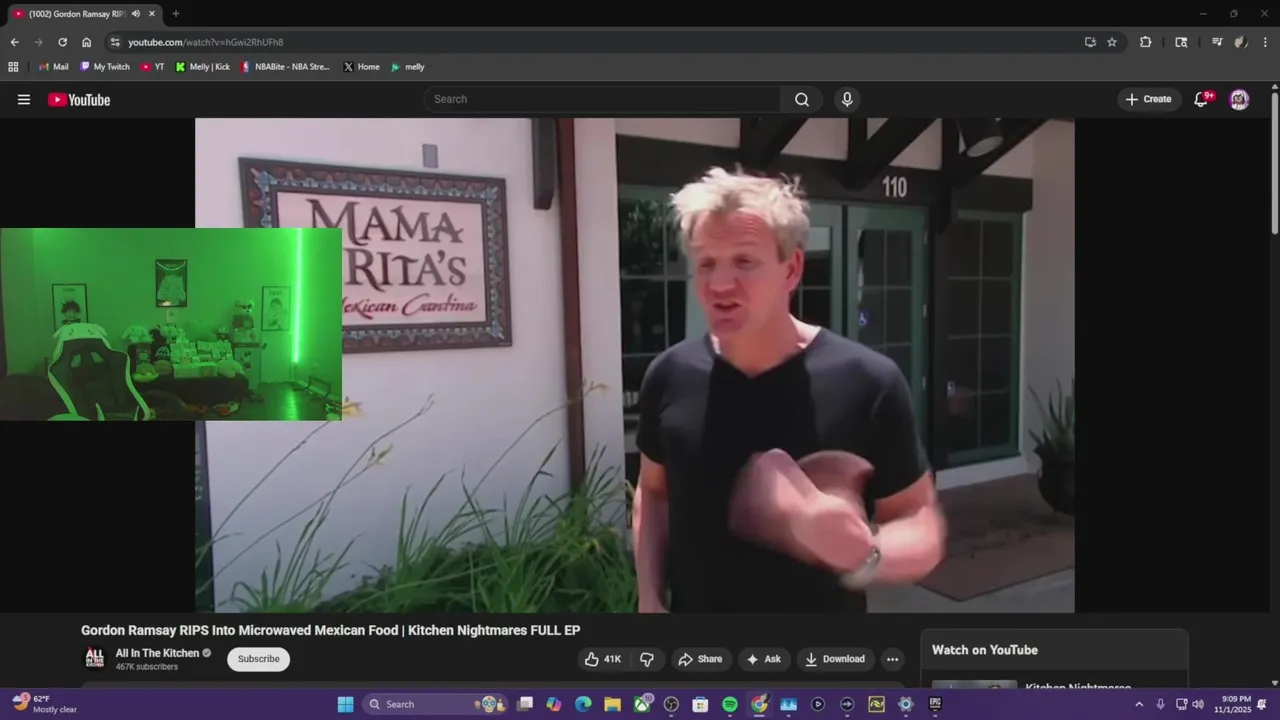Subscribe to All In The Kitchen
This screenshot has width=1280, height=720.
[x=258, y=659]
